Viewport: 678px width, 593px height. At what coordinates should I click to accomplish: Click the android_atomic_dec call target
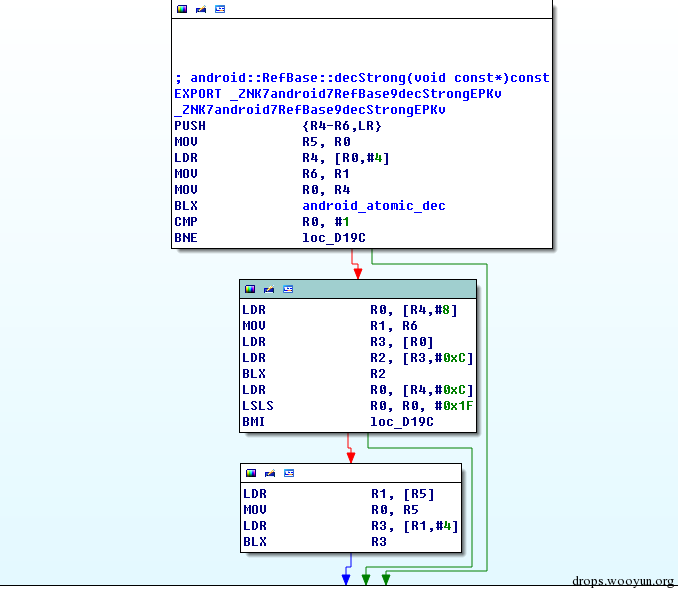point(374,206)
